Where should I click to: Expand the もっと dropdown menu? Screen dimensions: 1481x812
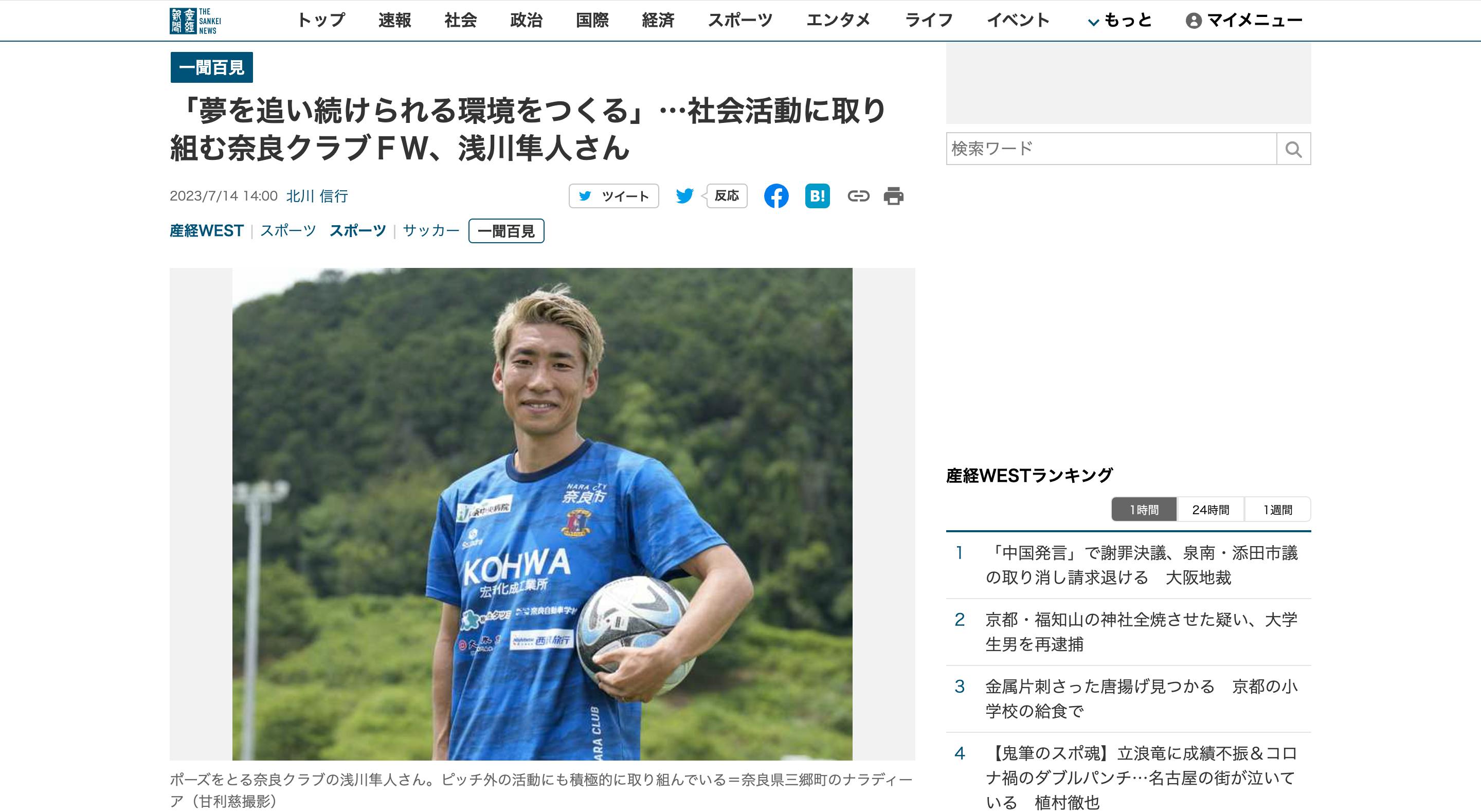tap(1120, 21)
